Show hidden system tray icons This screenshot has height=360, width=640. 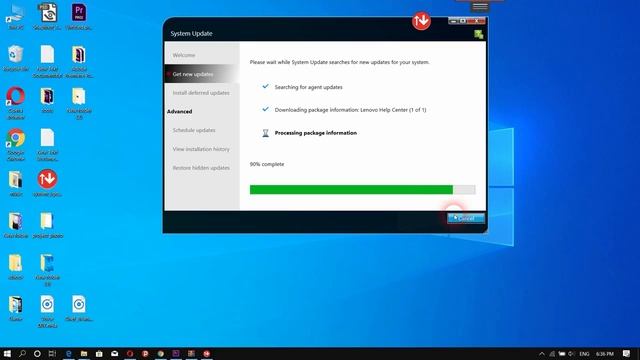pos(542,353)
